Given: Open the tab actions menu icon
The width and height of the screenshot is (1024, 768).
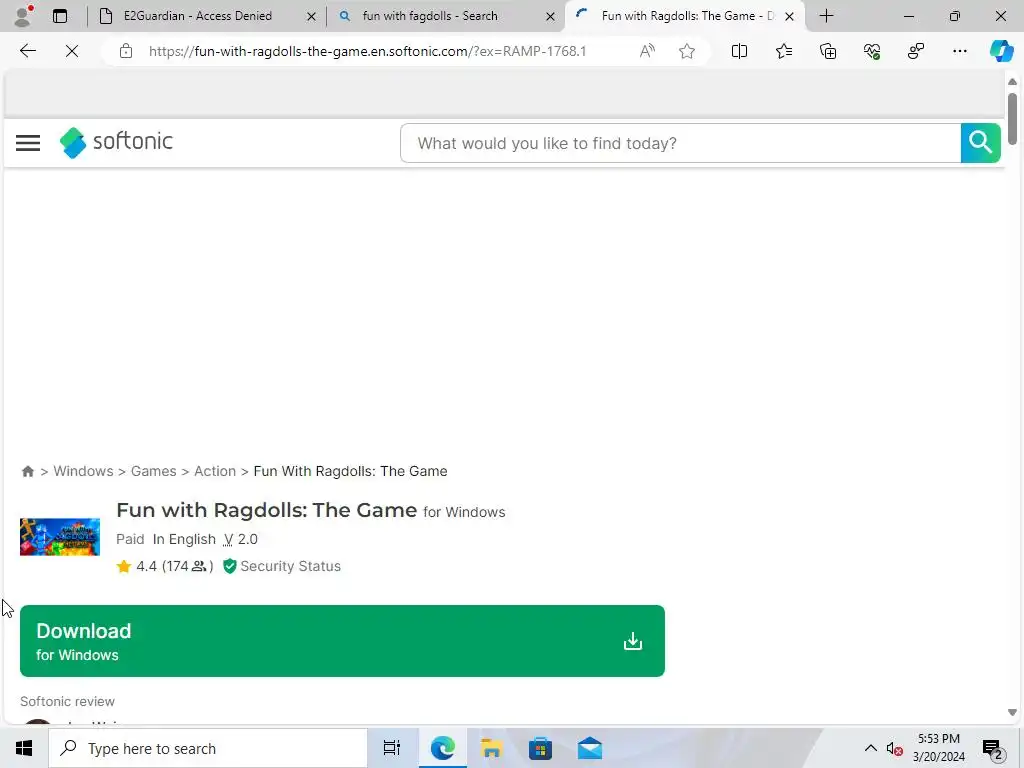Looking at the screenshot, I should tap(60, 16).
